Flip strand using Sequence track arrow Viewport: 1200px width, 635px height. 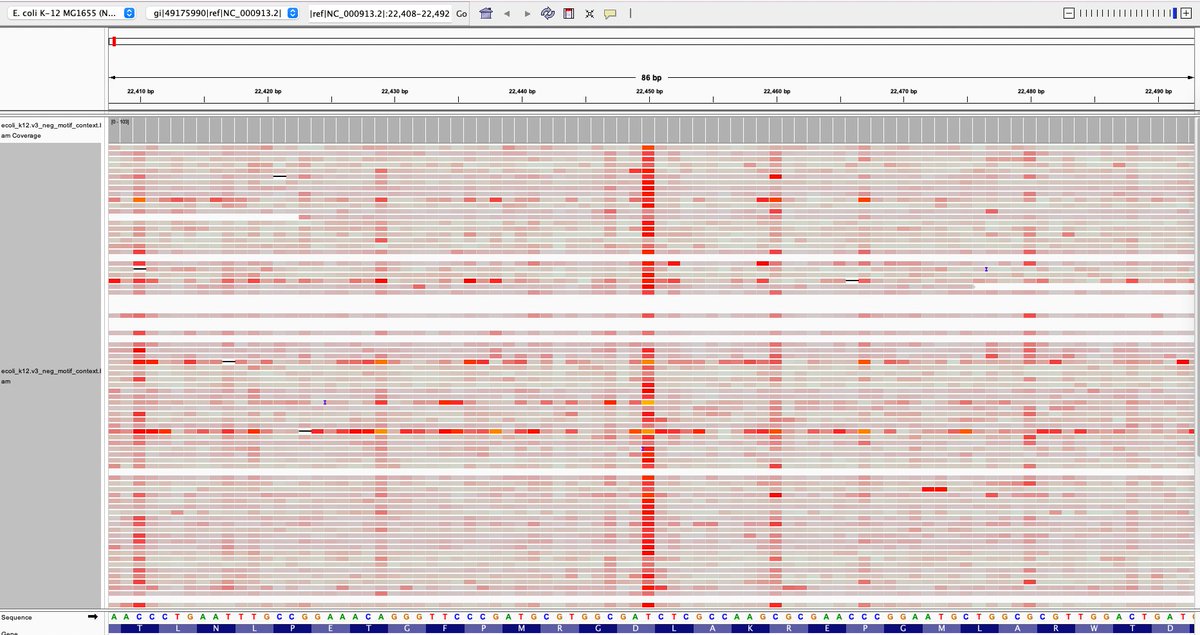point(93,618)
